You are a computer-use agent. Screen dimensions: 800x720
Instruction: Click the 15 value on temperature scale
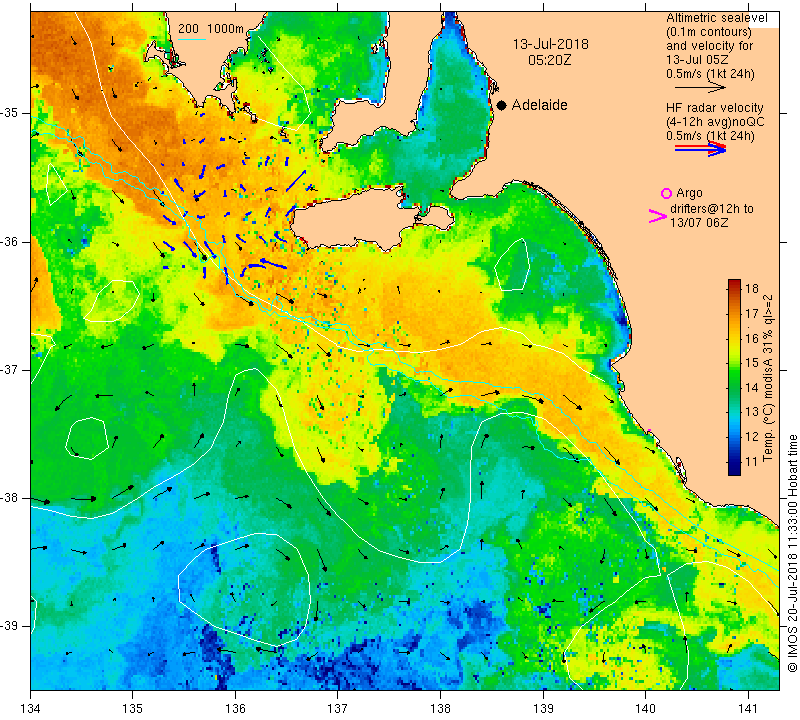(x=752, y=363)
